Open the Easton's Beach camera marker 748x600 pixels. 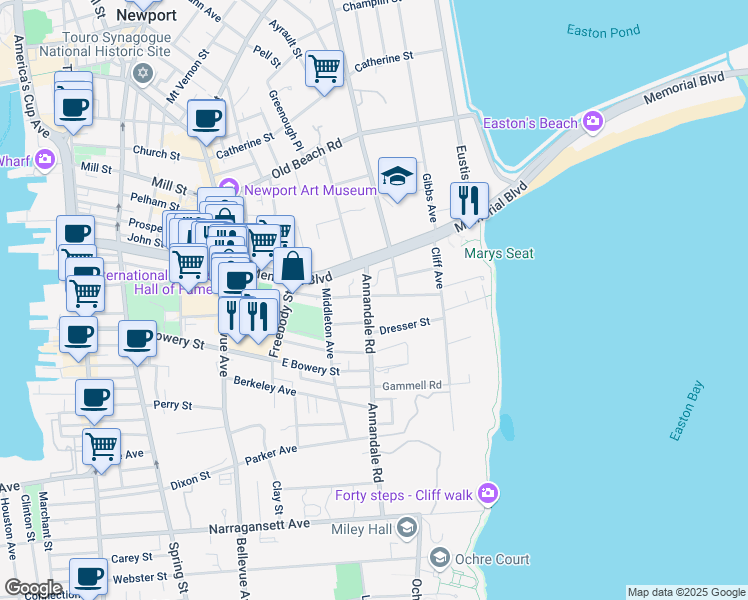pyautogui.click(x=592, y=121)
